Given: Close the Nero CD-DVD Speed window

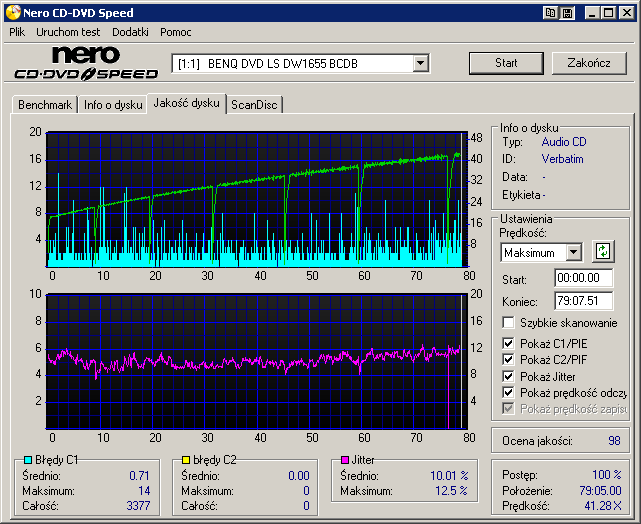Looking at the screenshot, I should [626, 13].
